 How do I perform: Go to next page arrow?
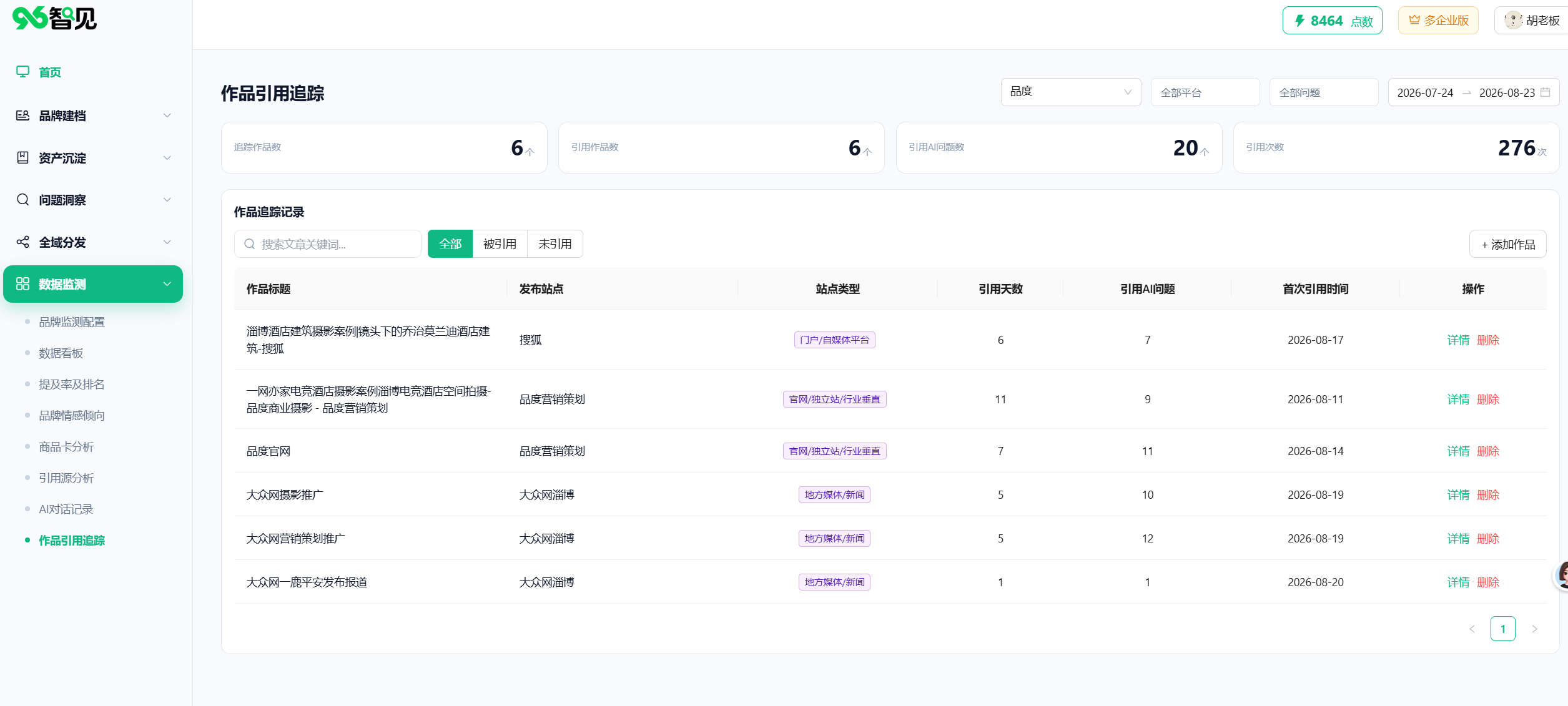point(1534,629)
